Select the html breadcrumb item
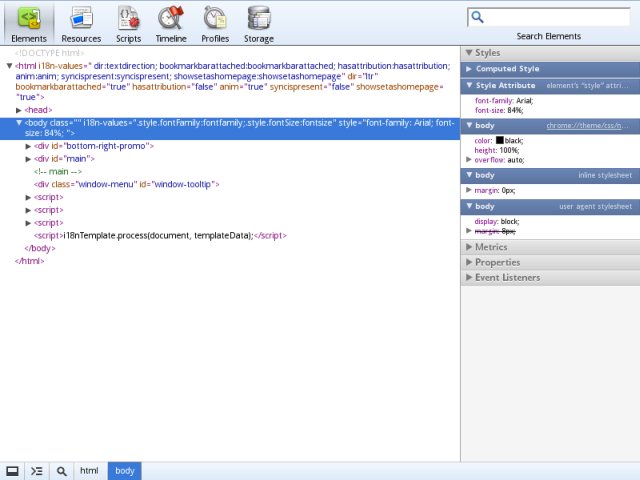This screenshot has height=480, width=640. [x=89, y=471]
